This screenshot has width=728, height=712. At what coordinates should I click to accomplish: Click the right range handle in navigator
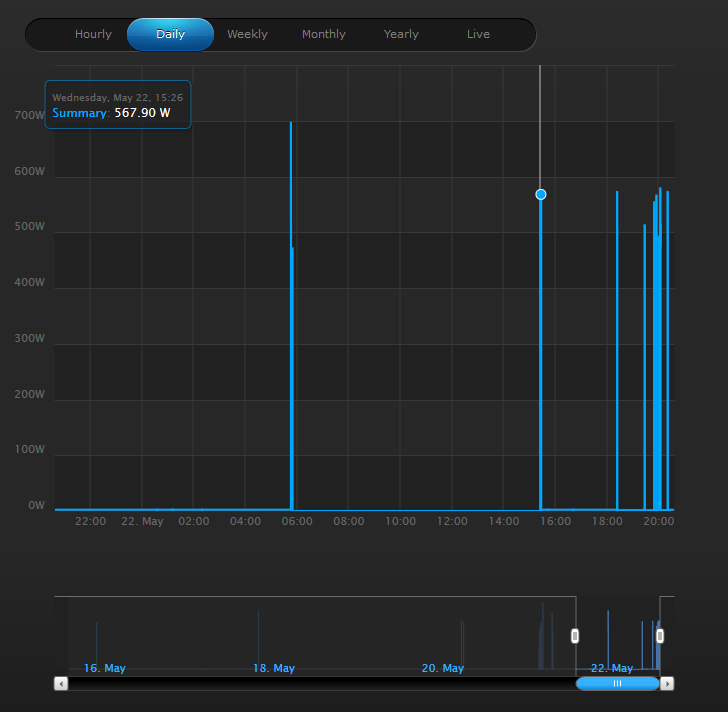(x=660, y=636)
